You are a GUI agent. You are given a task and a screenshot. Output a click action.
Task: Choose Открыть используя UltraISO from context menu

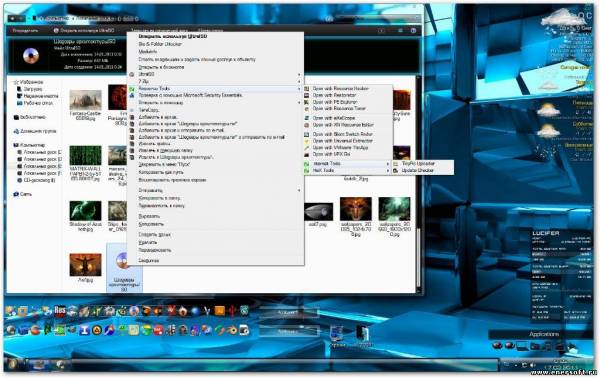(x=173, y=36)
